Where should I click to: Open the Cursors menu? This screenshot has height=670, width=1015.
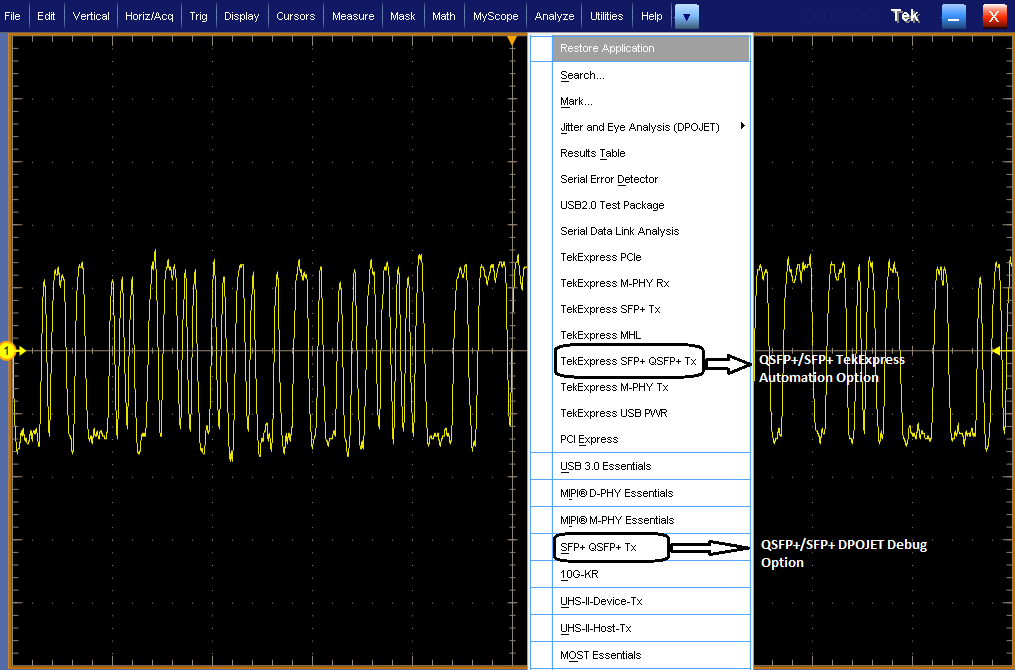click(x=296, y=16)
